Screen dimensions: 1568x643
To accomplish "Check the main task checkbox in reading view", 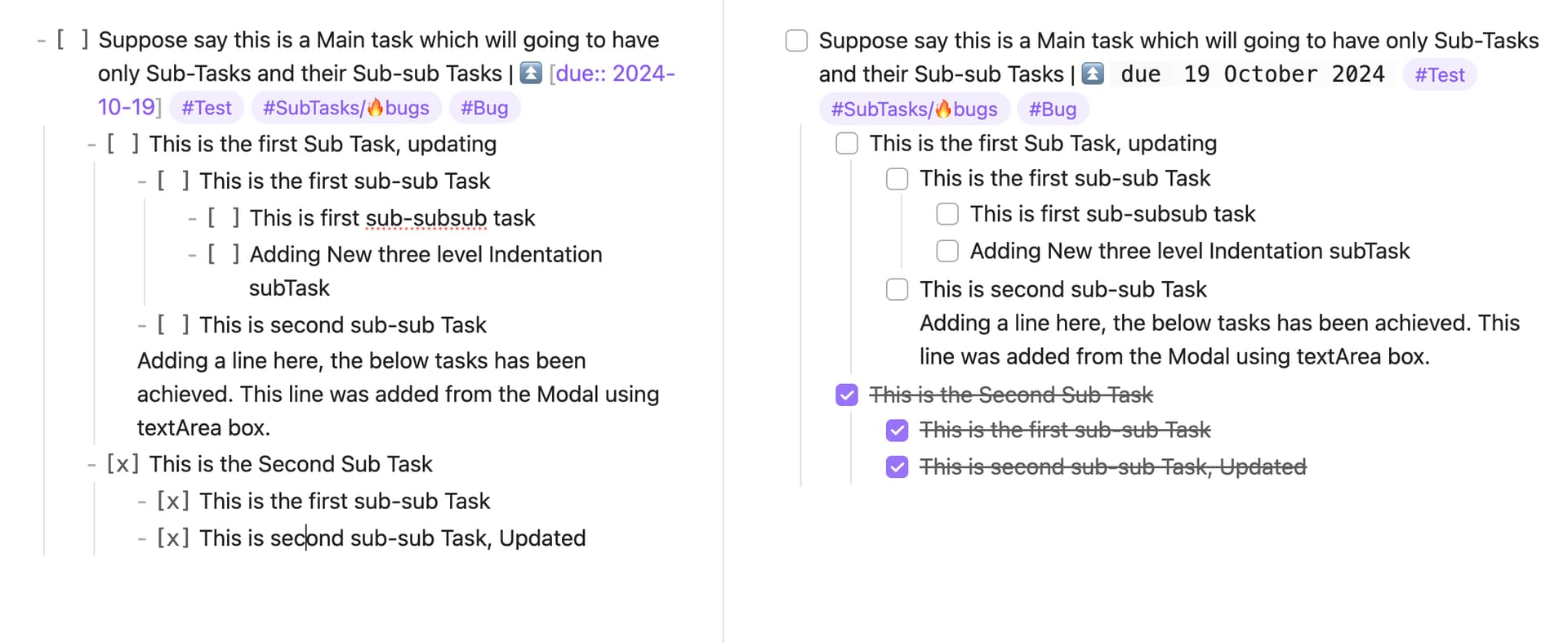I will point(795,40).
